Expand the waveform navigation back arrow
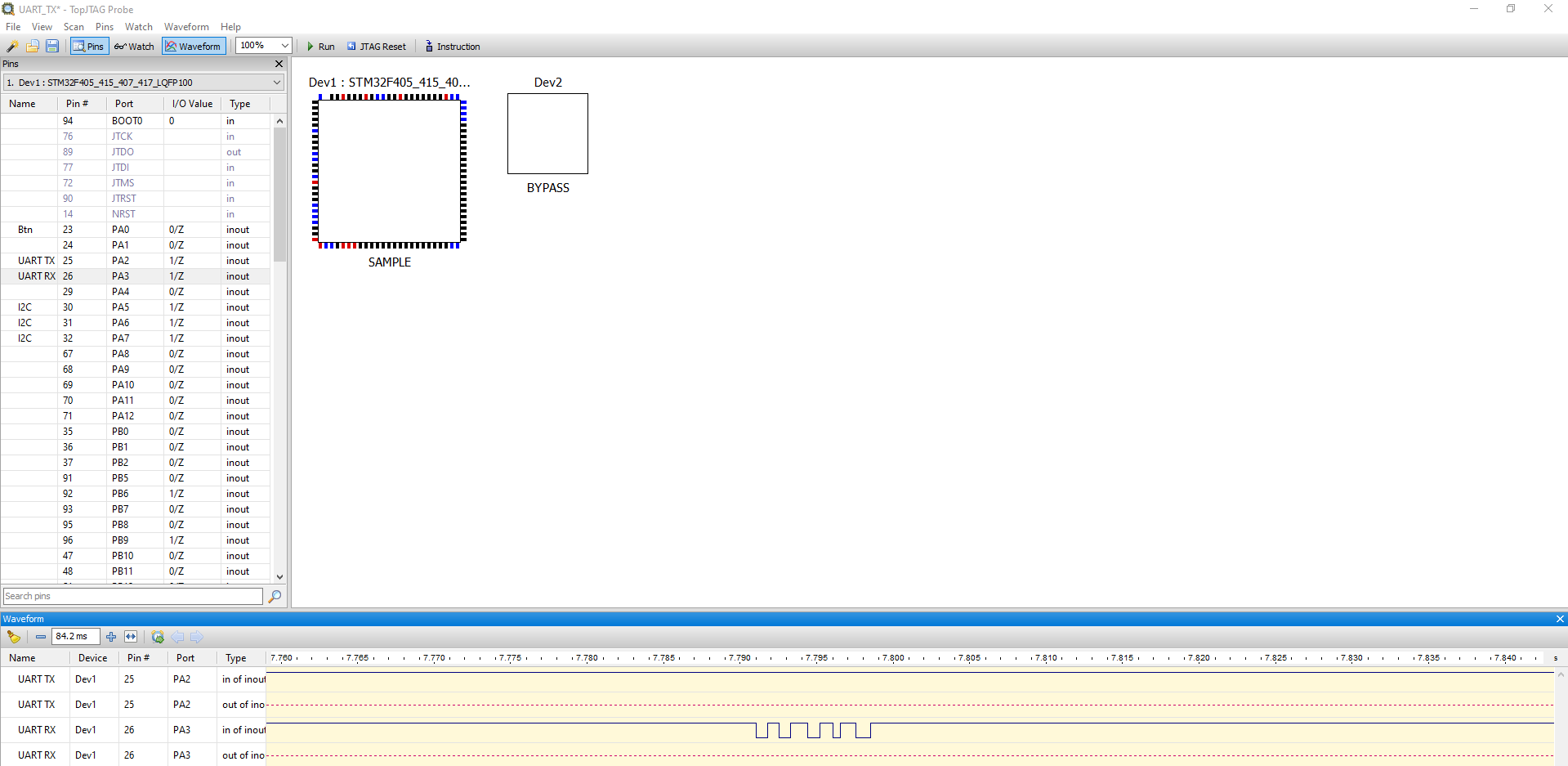This screenshot has height=766, width=1568. [x=178, y=637]
